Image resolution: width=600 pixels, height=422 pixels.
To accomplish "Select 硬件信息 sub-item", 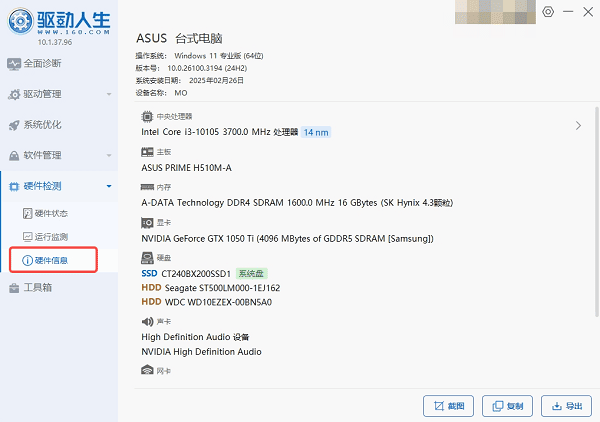I will 53,260.
